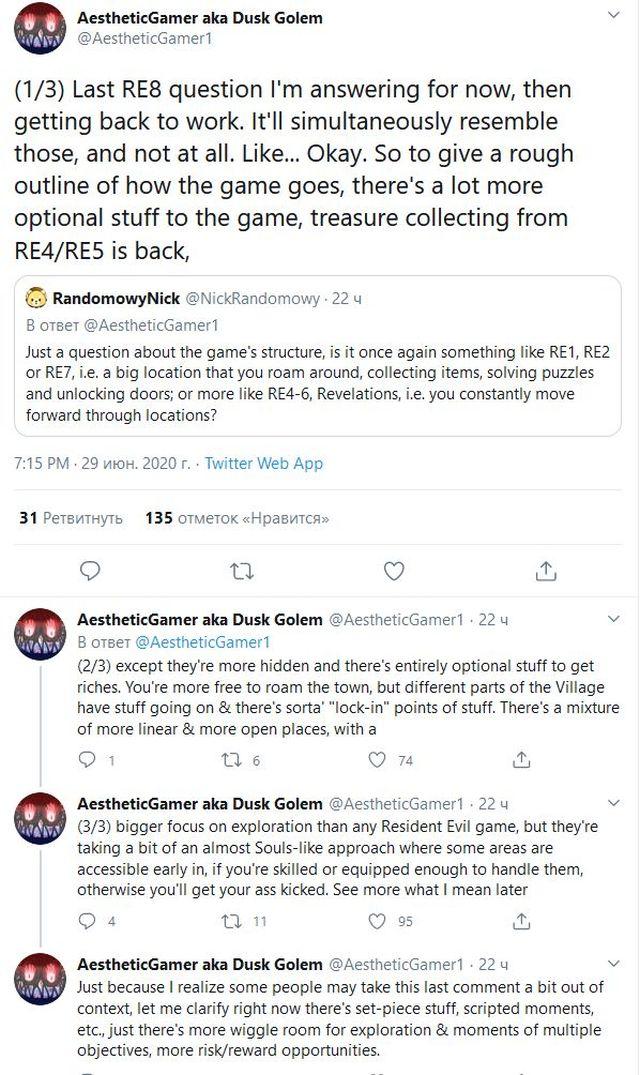
Task: Like the (2/3) tweet with 74 likes
Action: [377, 760]
